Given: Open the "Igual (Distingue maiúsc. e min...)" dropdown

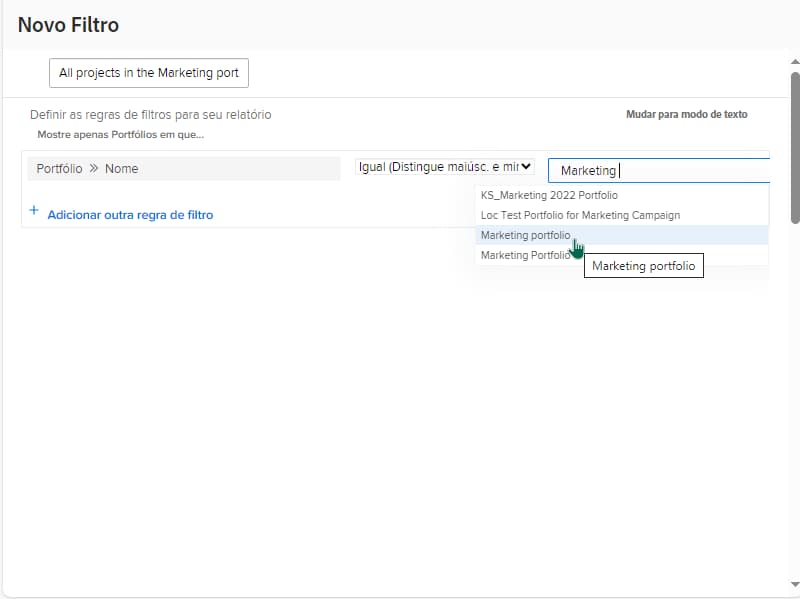Looking at the screenshot, I should click(443, 167).
